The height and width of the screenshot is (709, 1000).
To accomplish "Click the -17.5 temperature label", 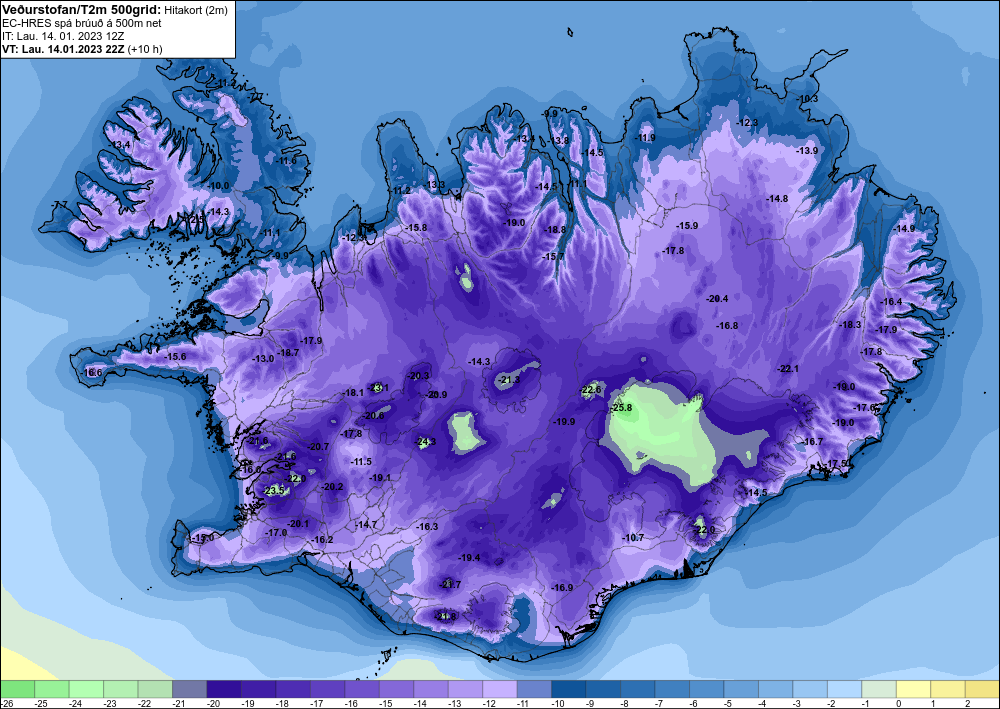I will (837, 464).
